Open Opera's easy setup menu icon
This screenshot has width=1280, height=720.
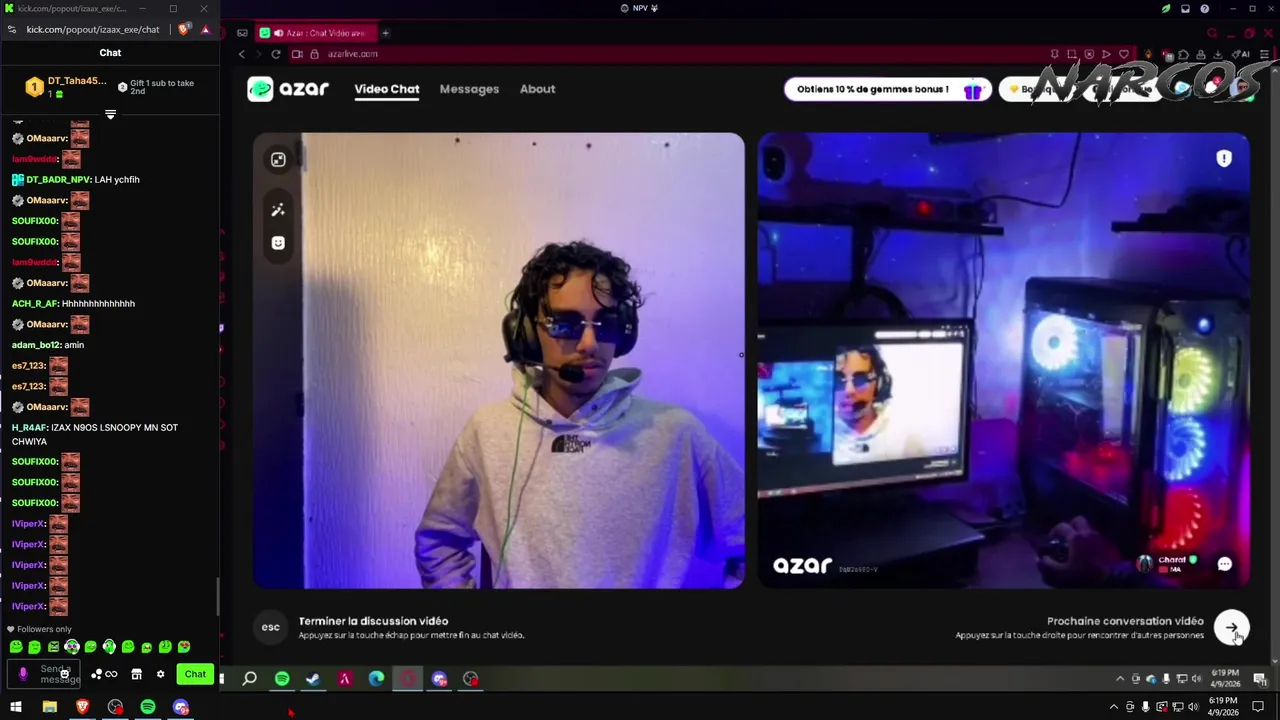coord(1267,54)
